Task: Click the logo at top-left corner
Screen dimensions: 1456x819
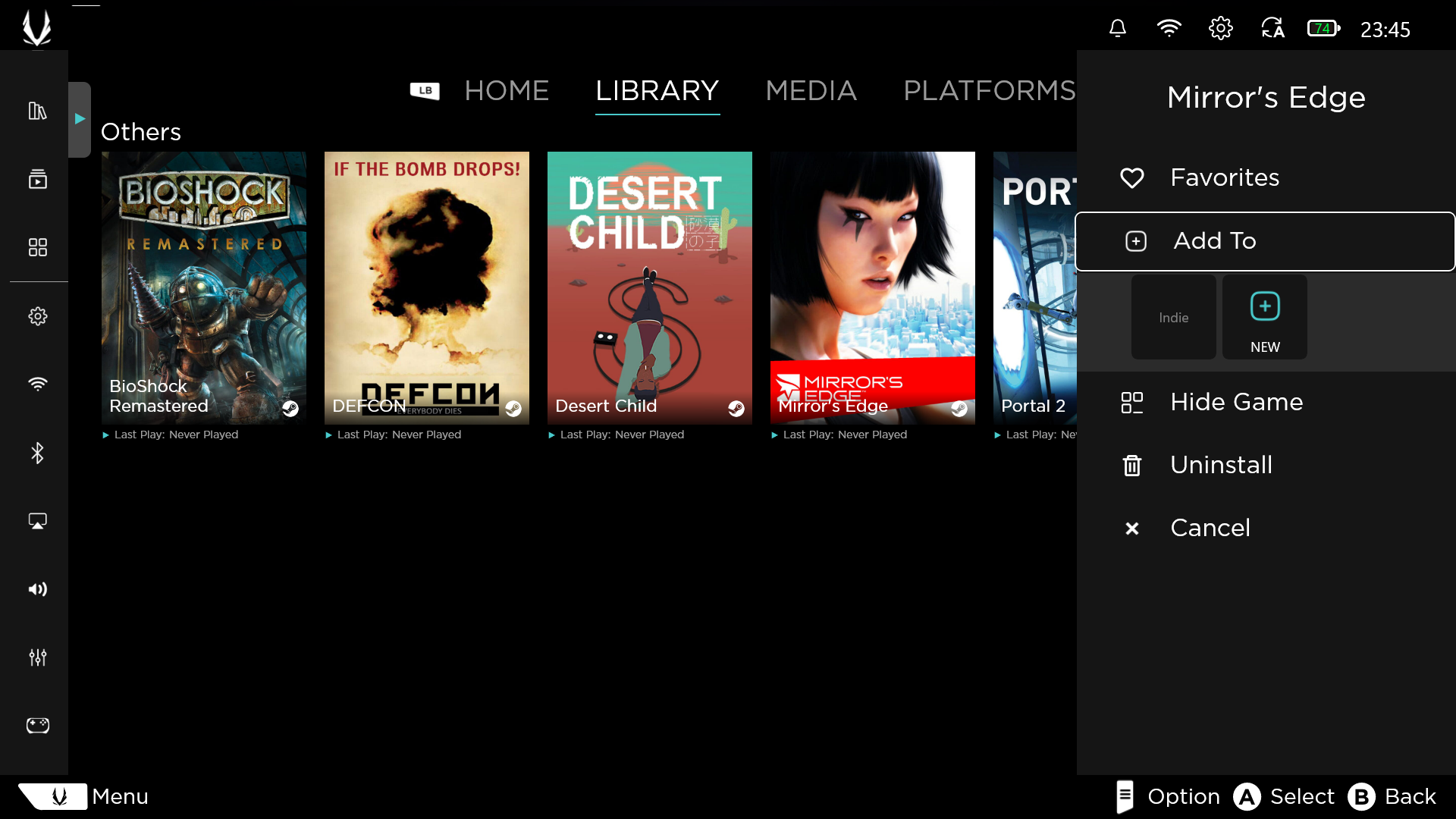Action: pyautogui.click(x=36, y=28)
